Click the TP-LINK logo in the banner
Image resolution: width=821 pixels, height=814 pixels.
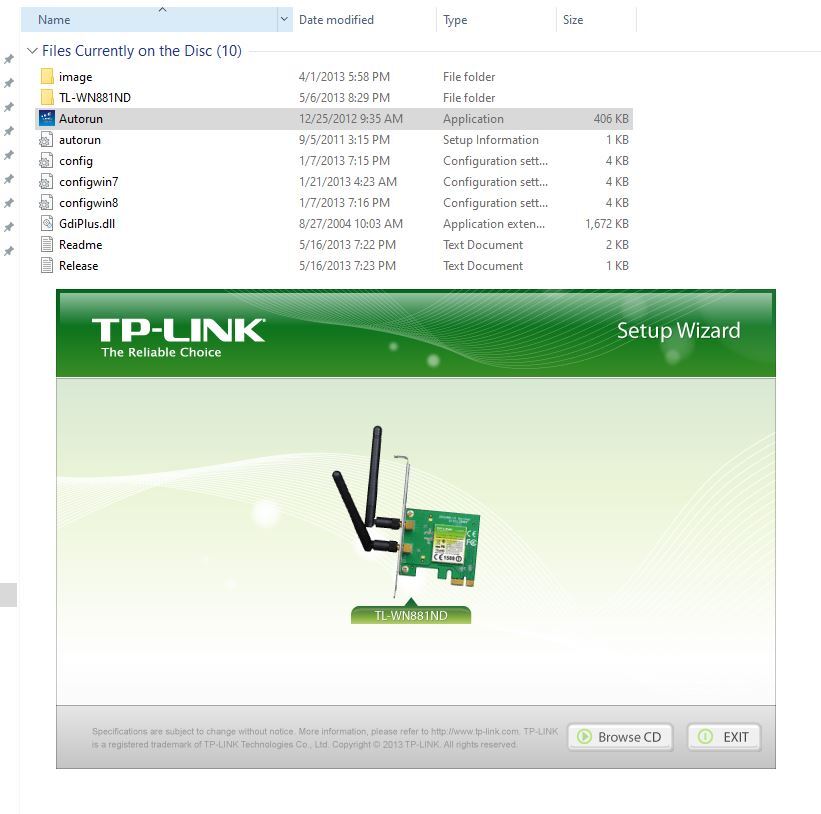pyautogui.click(x=178, y=338)
